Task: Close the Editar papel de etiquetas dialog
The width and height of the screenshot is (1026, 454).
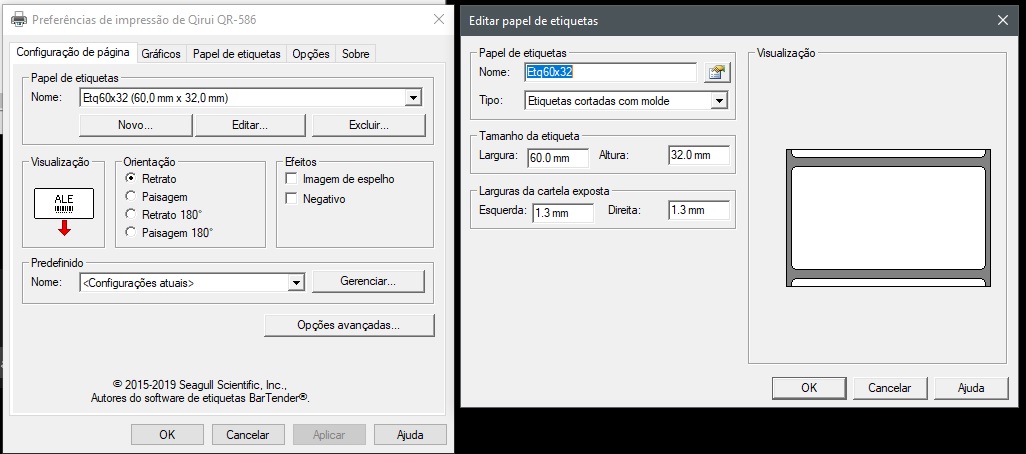Action: 1002,20
